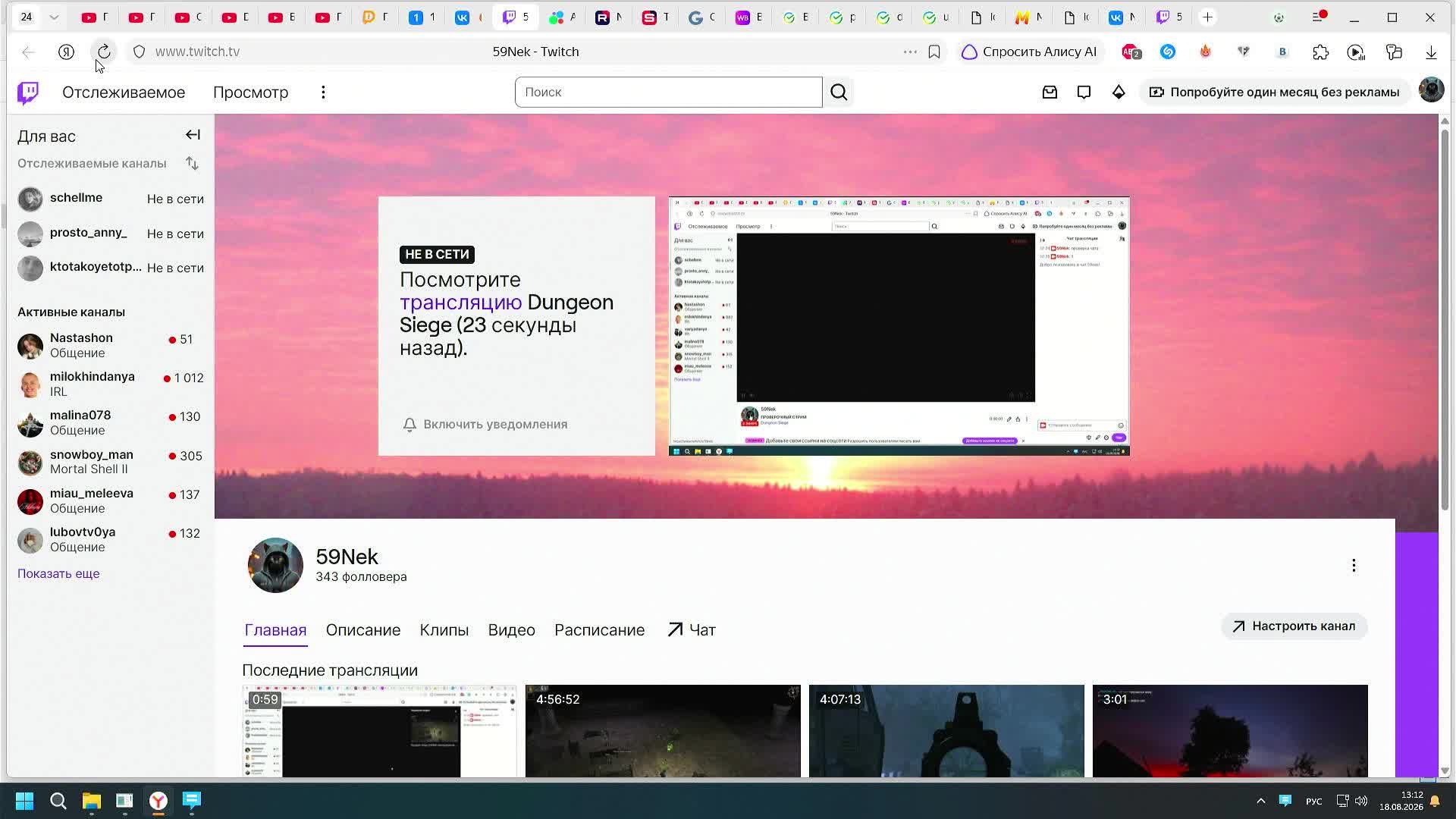Enable notifications 'Включить уведомления'
This screenshot has height=819, width=1456.
coord(485,425)
